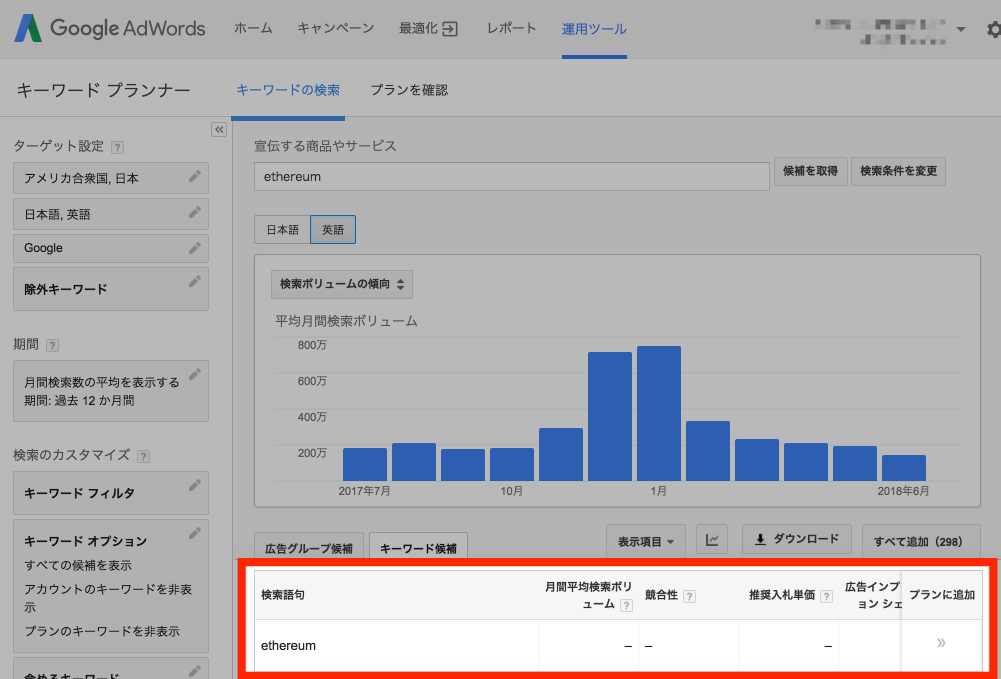Add ethereum row to plan arrow
The image size is (1001, 679).
[x=941, y=643]
